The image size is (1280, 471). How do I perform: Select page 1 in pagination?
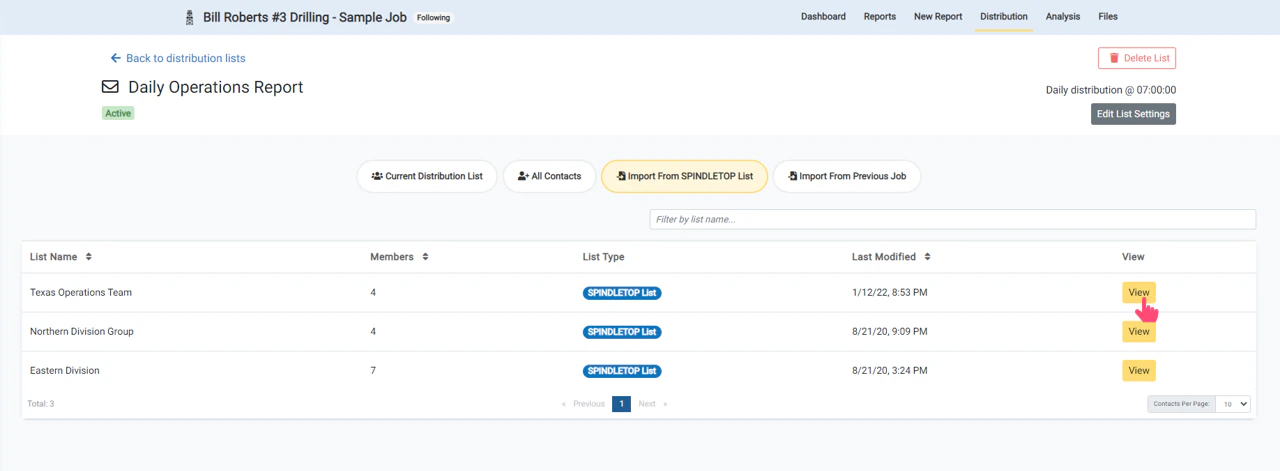pyautogui.click(x=621, y=404)
